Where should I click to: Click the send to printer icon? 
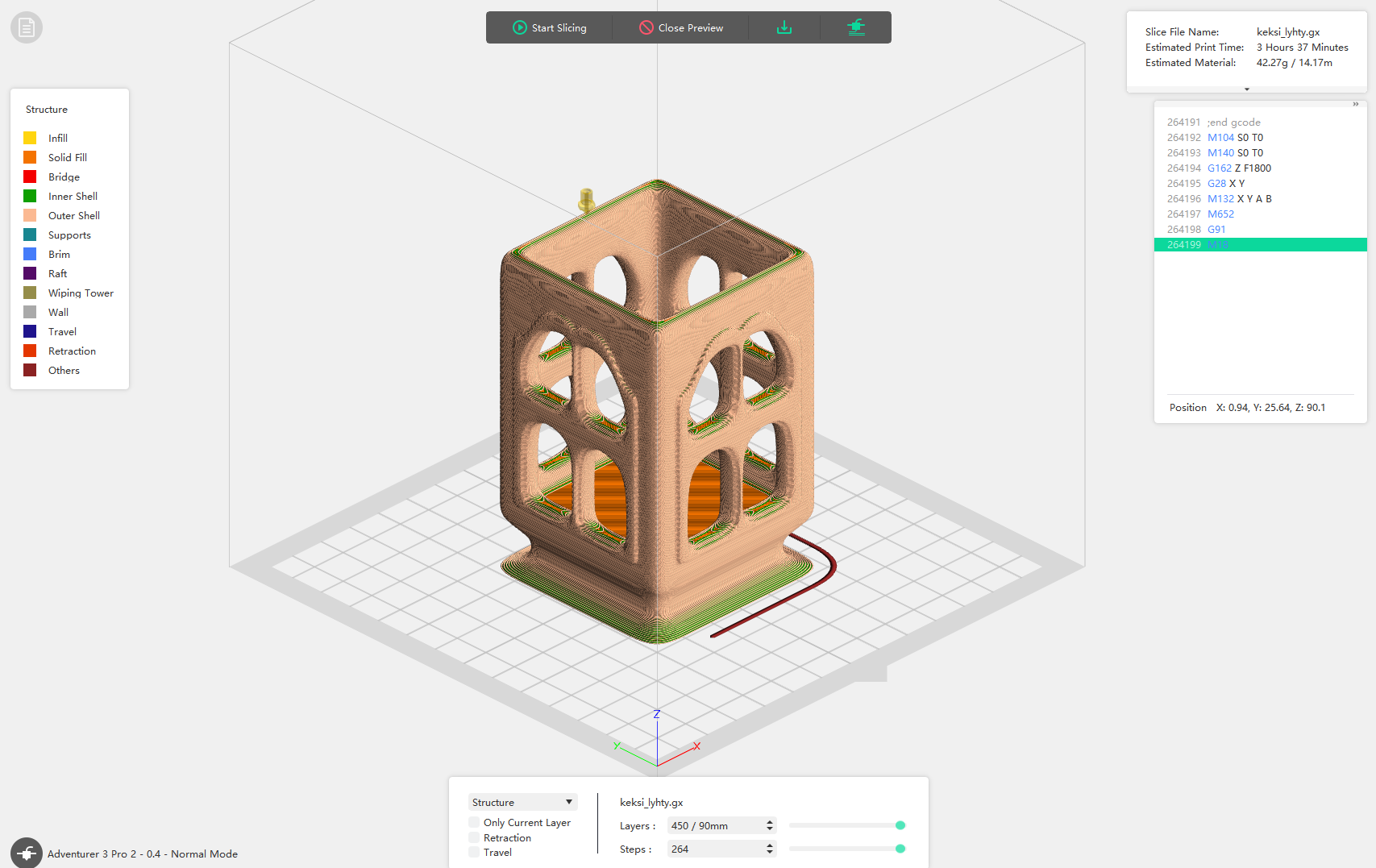click(x=856, y=27)
